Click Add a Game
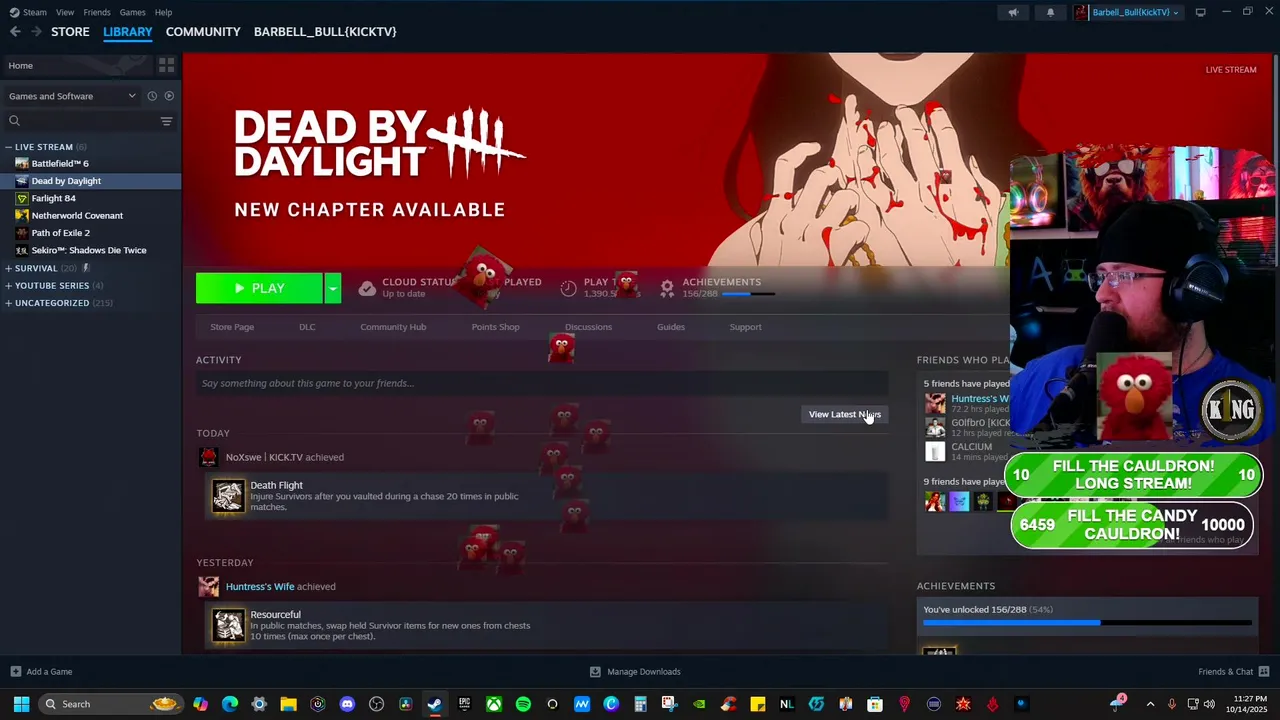This screenshot has height=720, width=1280. coord(41,672)
